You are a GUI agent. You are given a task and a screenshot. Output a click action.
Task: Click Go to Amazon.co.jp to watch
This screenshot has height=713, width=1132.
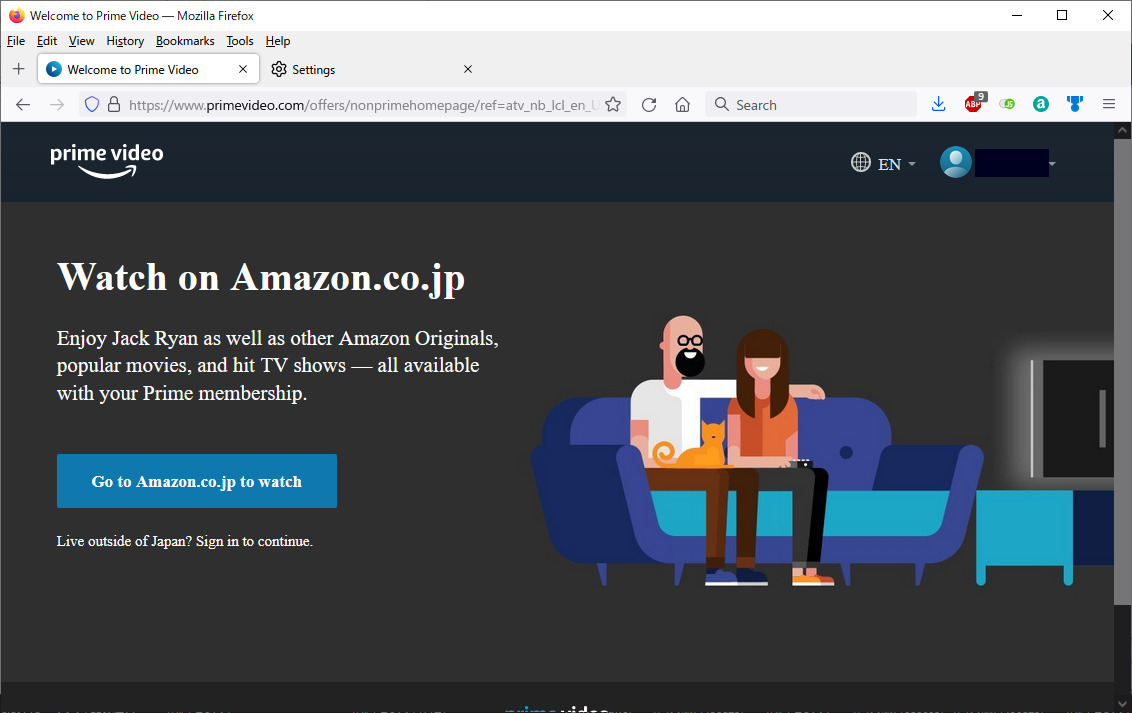tap(197, 481)
